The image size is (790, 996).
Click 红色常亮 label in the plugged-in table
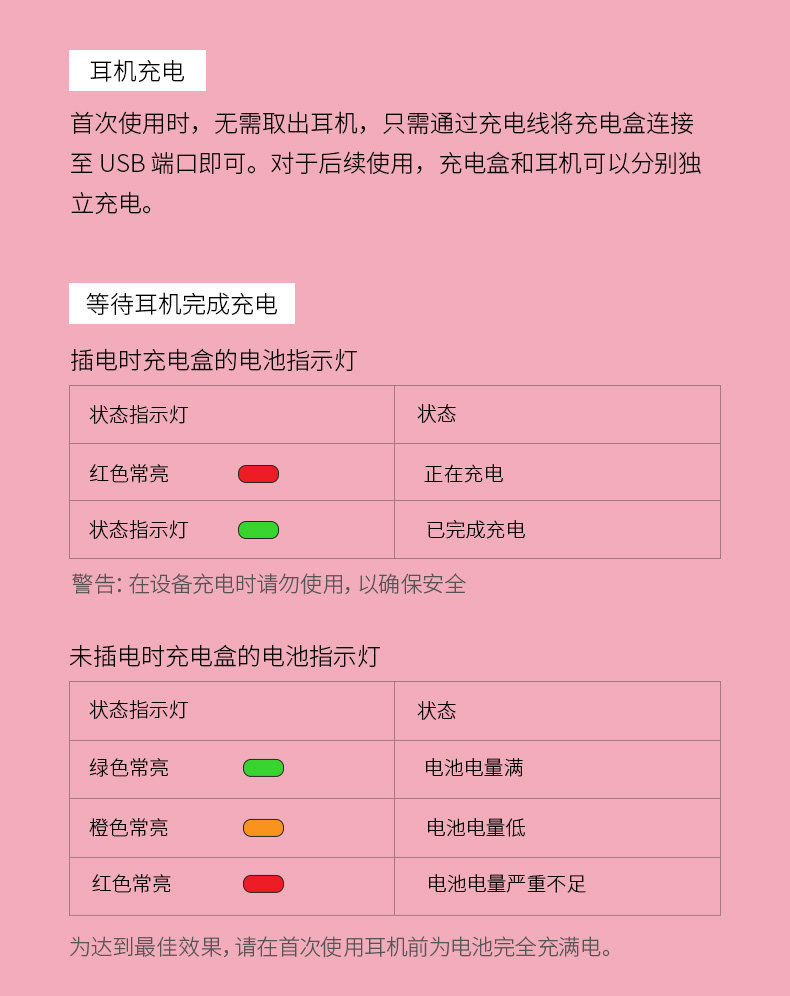[129, 474]
